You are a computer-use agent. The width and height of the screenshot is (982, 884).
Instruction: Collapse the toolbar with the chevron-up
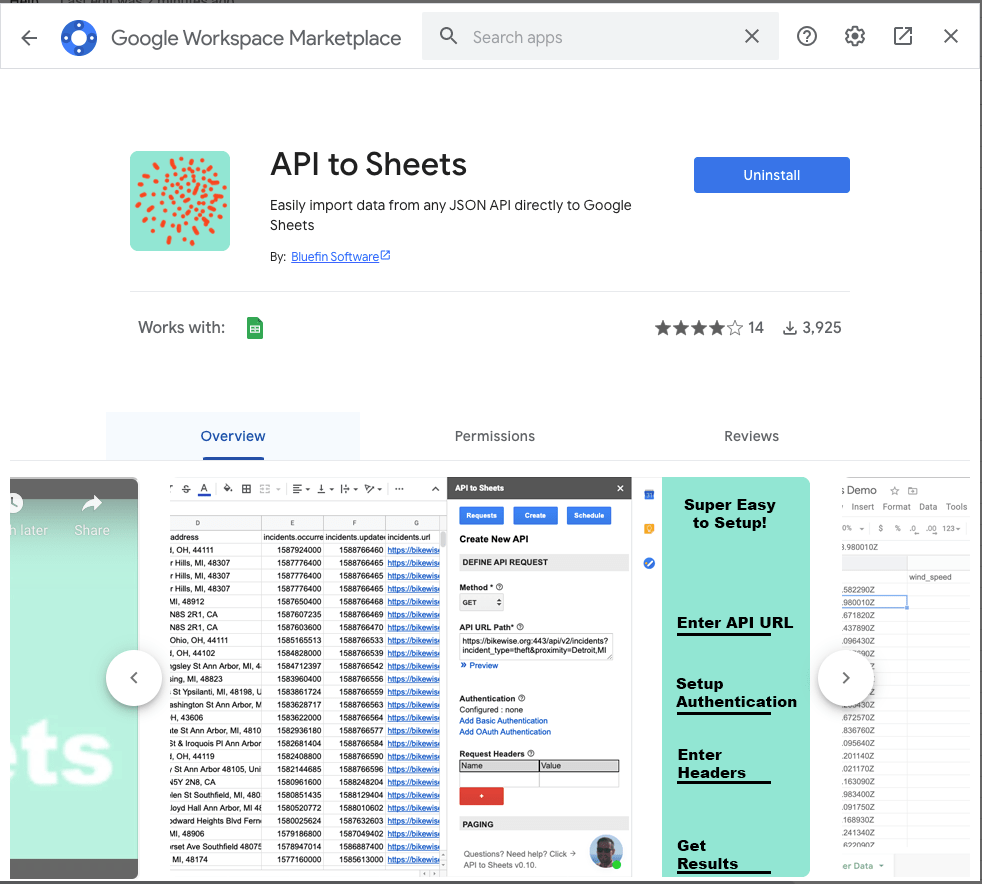[435, 489]
